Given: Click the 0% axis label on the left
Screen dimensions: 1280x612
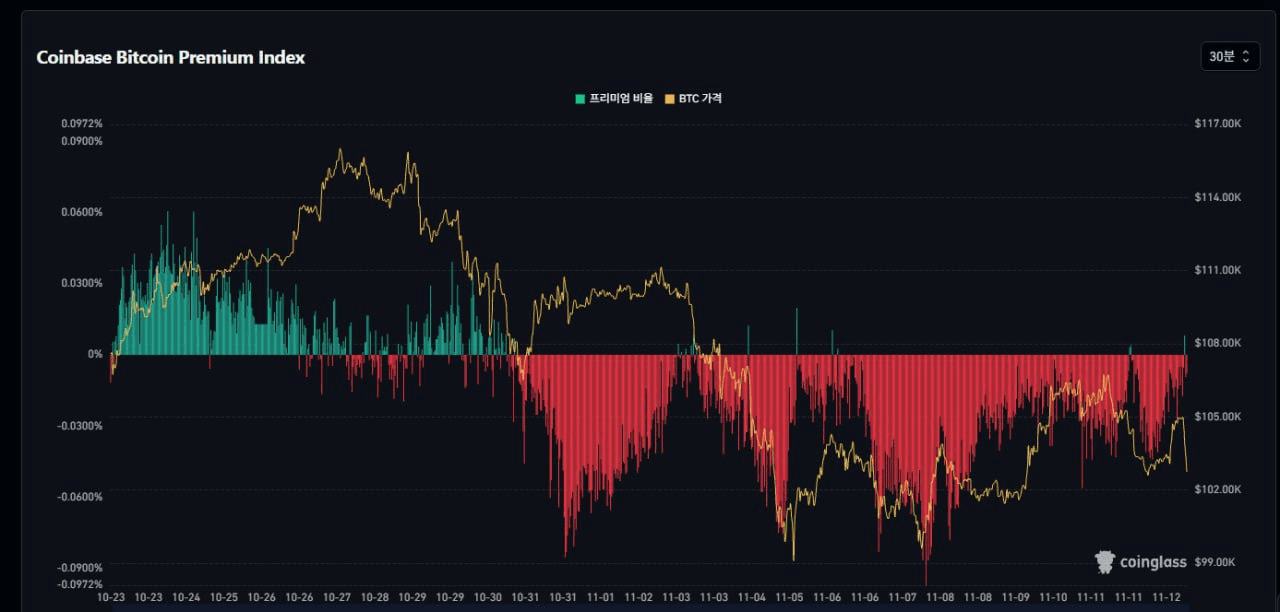Looking at the screenshot, I should tap(95, 353).
